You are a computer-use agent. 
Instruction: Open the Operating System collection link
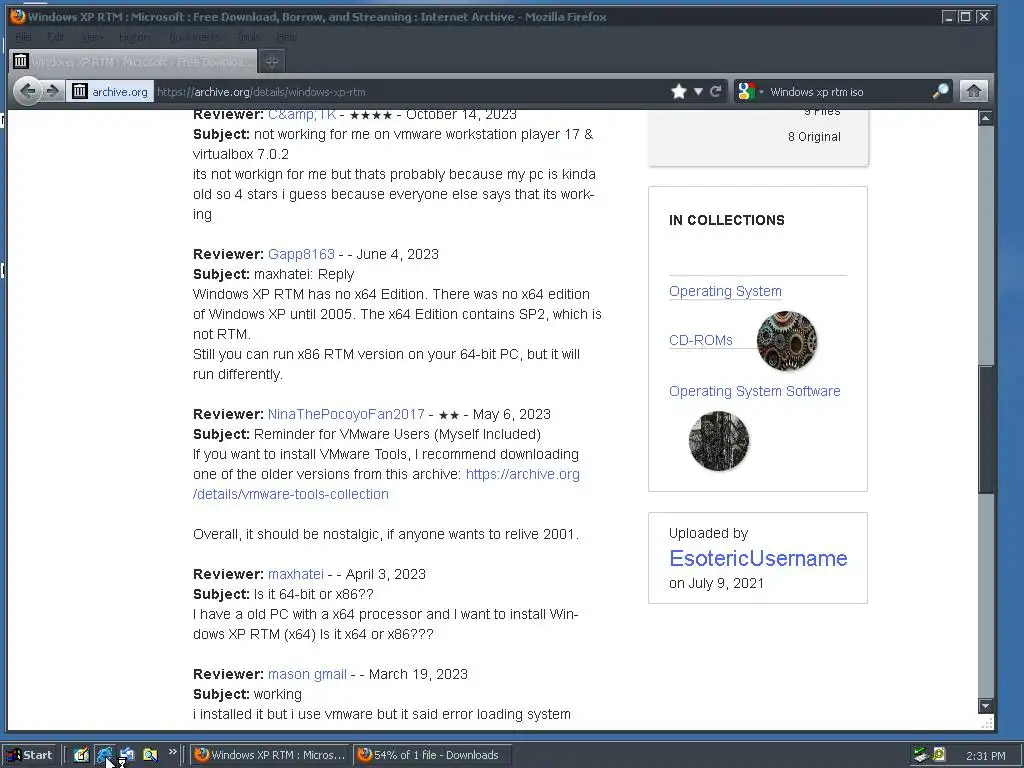pos(725,291)
